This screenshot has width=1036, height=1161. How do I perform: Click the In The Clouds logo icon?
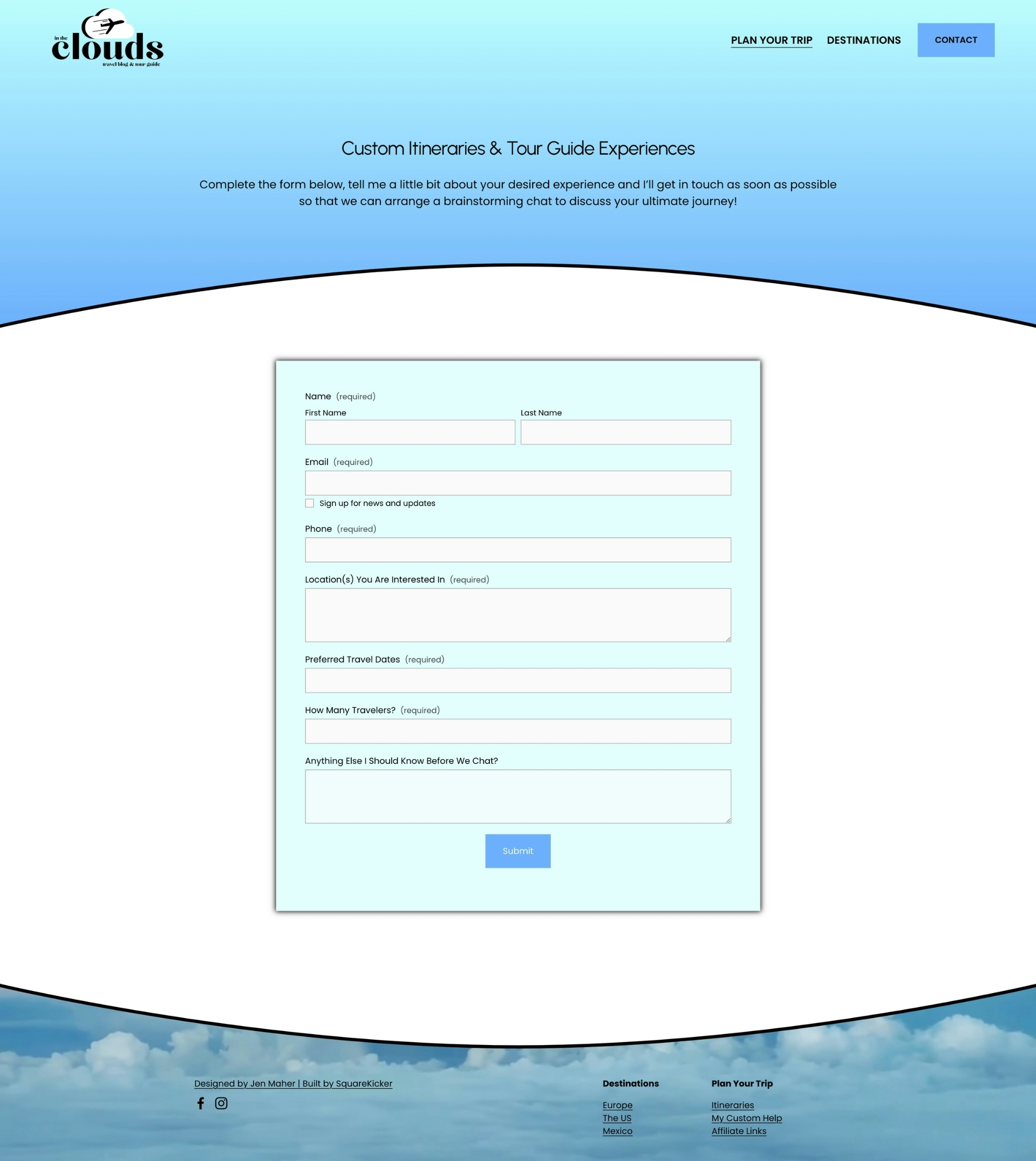(106, 37)
